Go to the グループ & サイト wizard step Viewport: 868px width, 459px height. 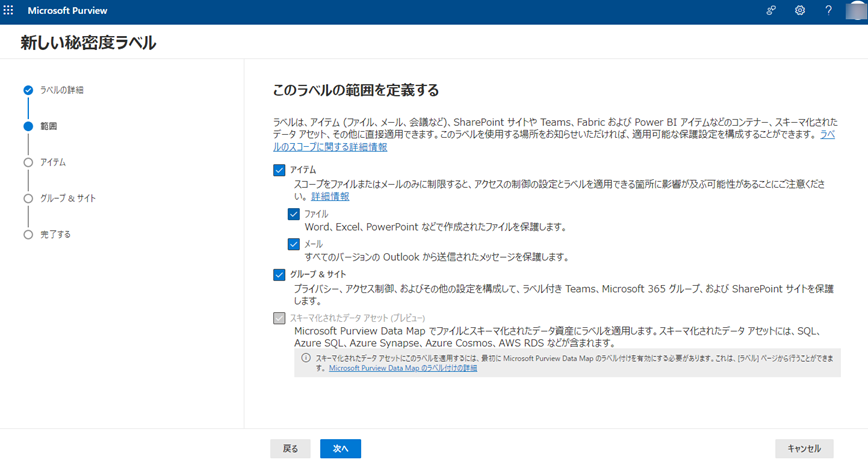click(67, 198)
